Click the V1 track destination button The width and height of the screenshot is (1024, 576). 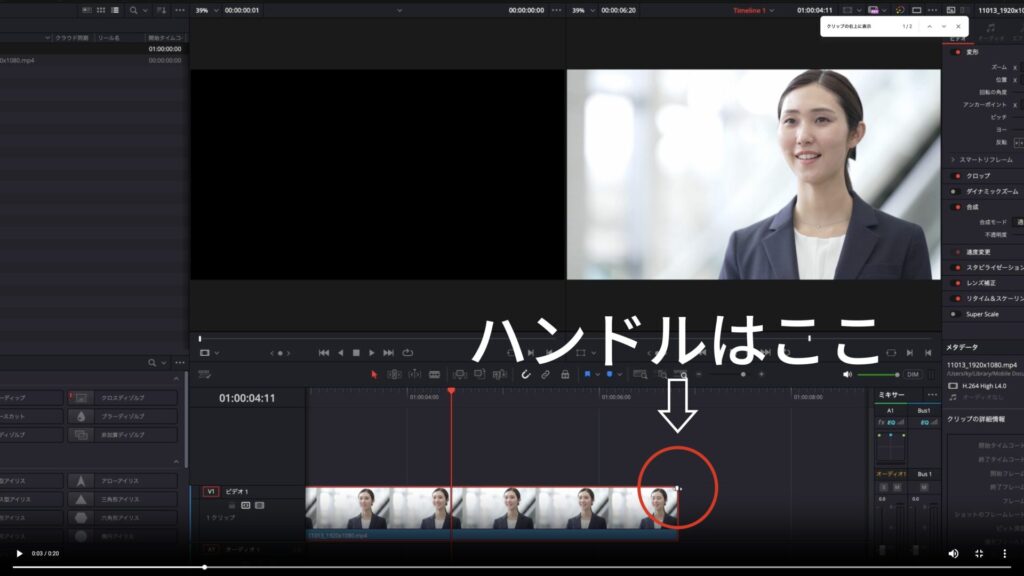pyautogui.click(x=210, y=492)
